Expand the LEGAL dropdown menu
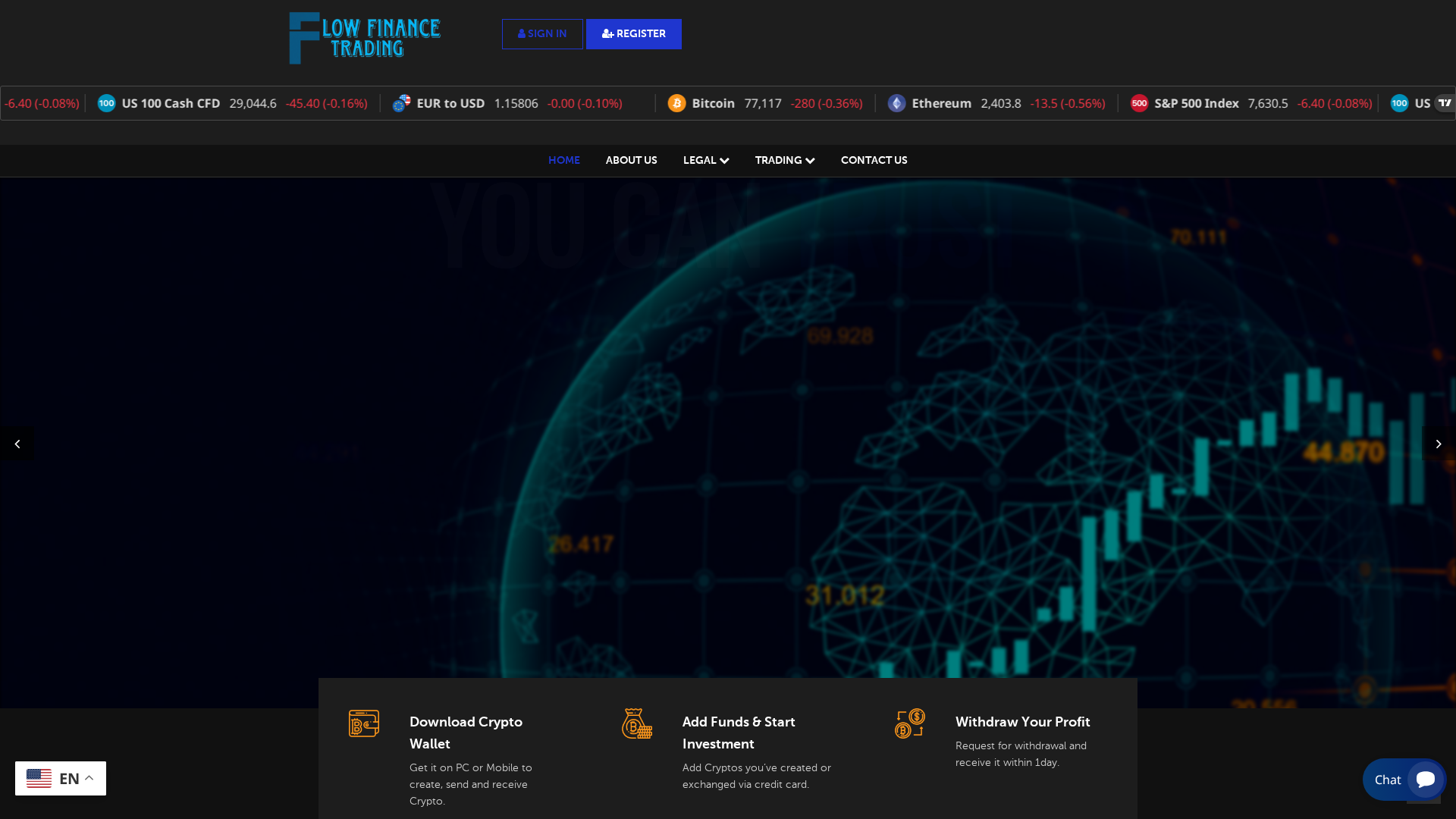Image resolution: width=1456 pixels, height=819 pixels. click(706, 161)
